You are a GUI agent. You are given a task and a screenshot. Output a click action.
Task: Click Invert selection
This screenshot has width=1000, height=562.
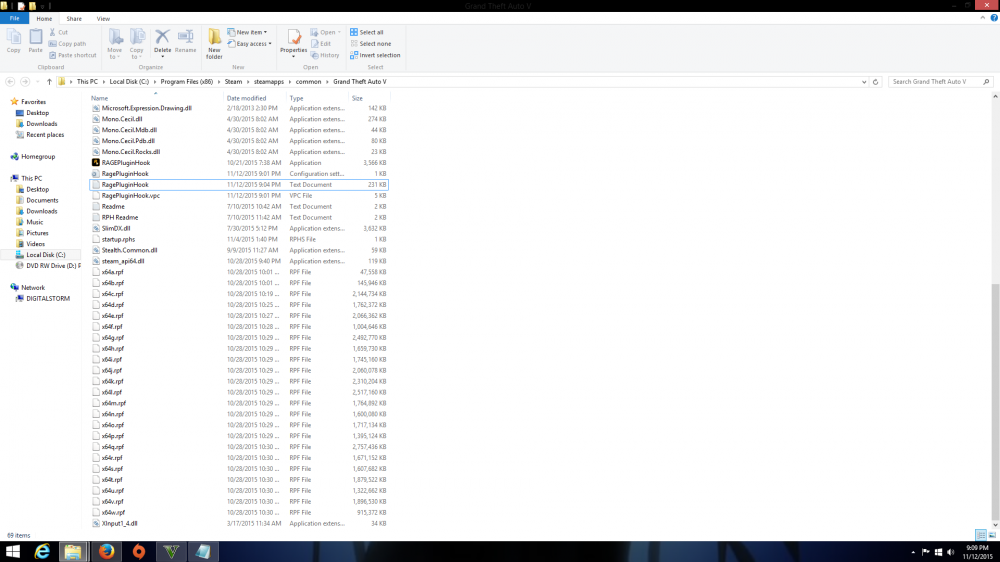375,55
